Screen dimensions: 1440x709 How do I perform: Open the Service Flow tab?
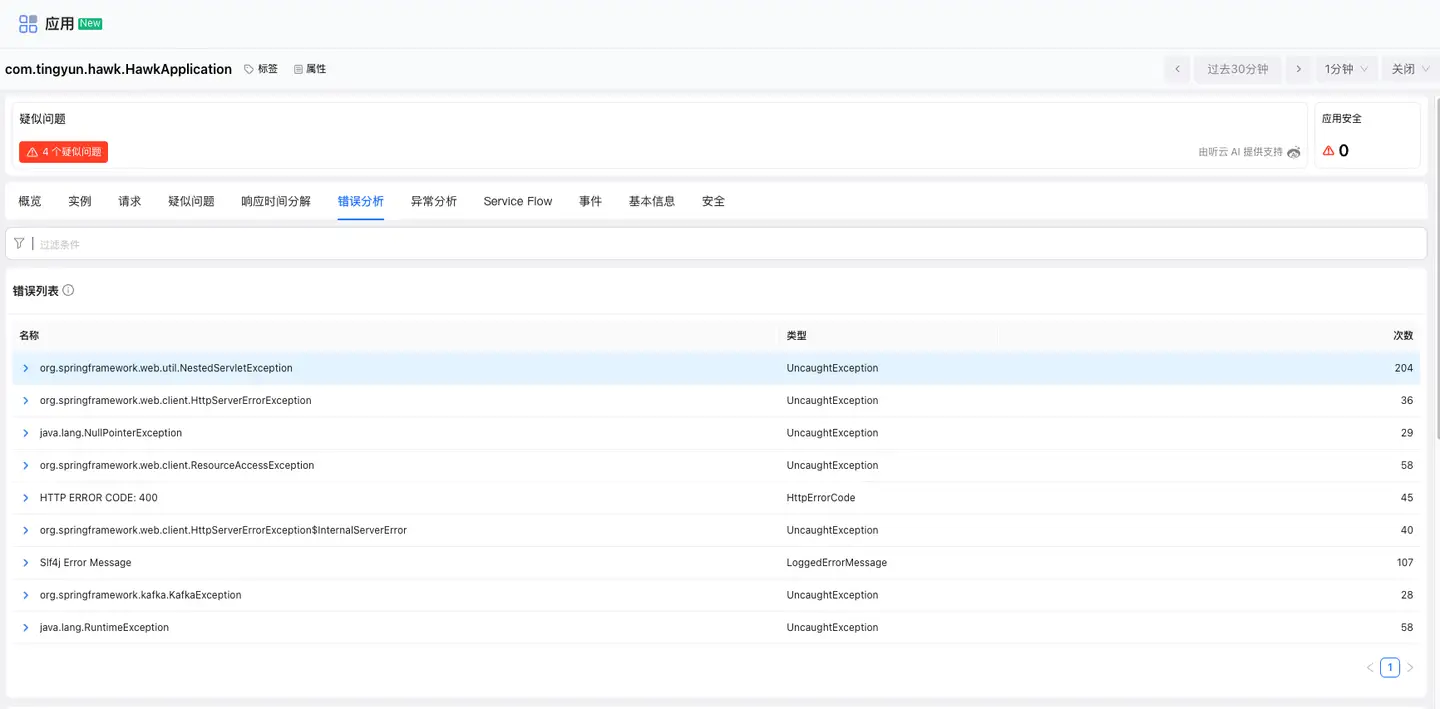pyautogui.click(x=517, y=200)
